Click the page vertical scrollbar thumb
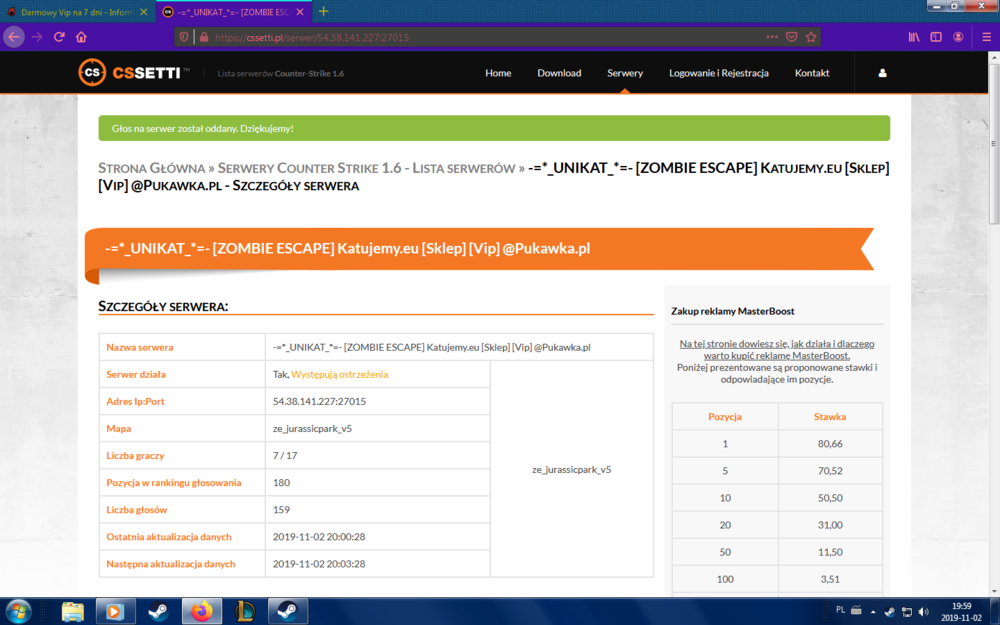Screen dimensions: 1000x625 point(994,143)
